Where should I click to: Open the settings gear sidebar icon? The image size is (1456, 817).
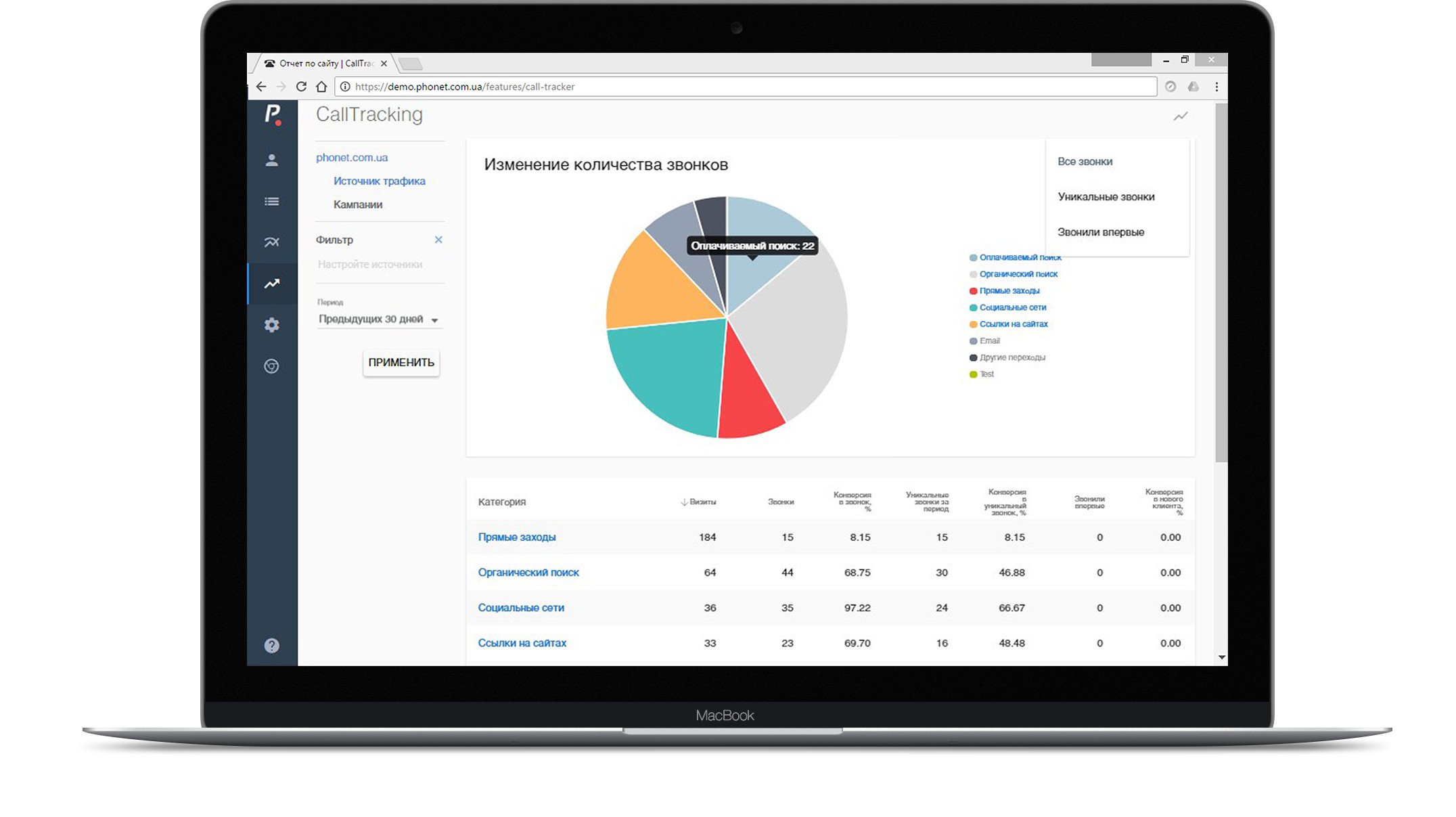click(272, 325)
